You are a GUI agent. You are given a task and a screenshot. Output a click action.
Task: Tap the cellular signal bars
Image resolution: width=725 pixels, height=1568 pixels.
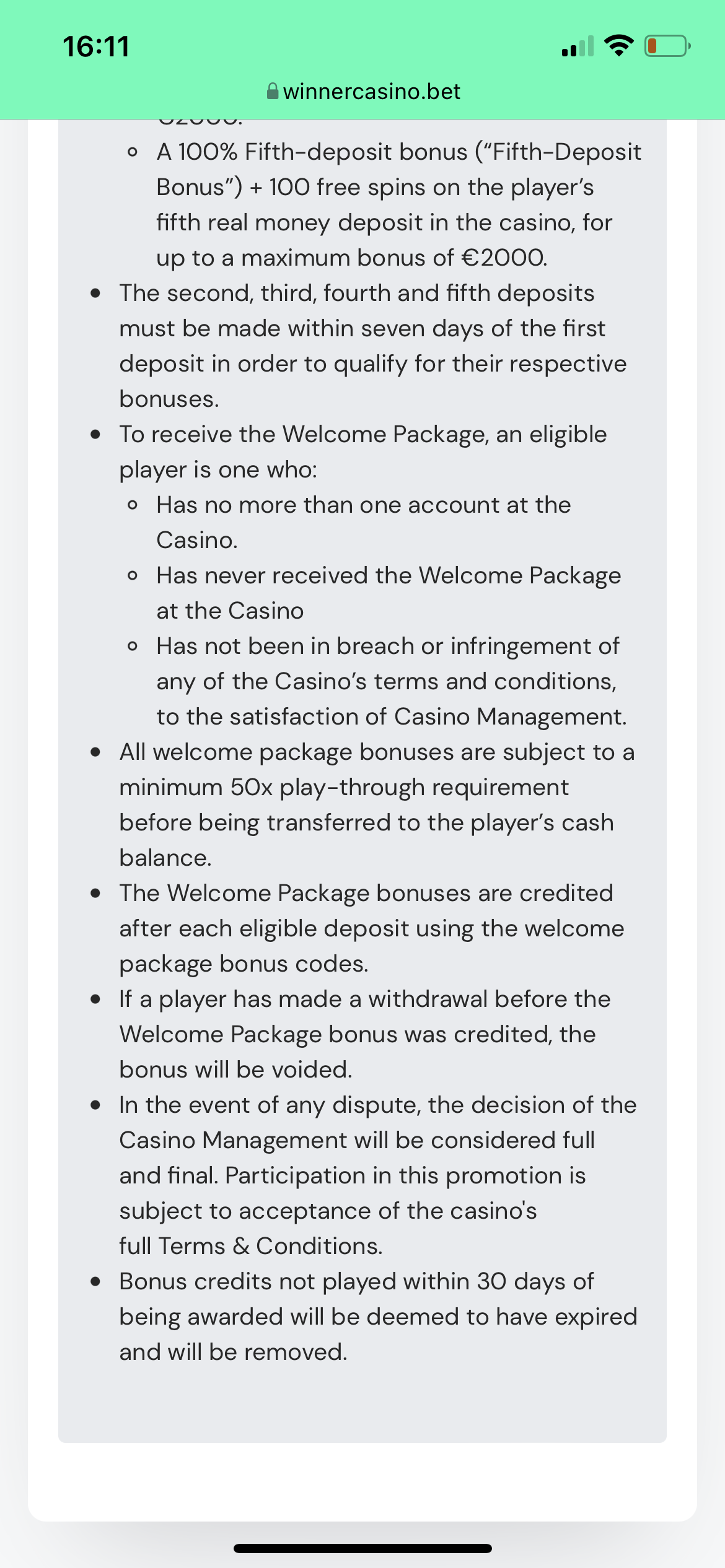pos(577,46)
